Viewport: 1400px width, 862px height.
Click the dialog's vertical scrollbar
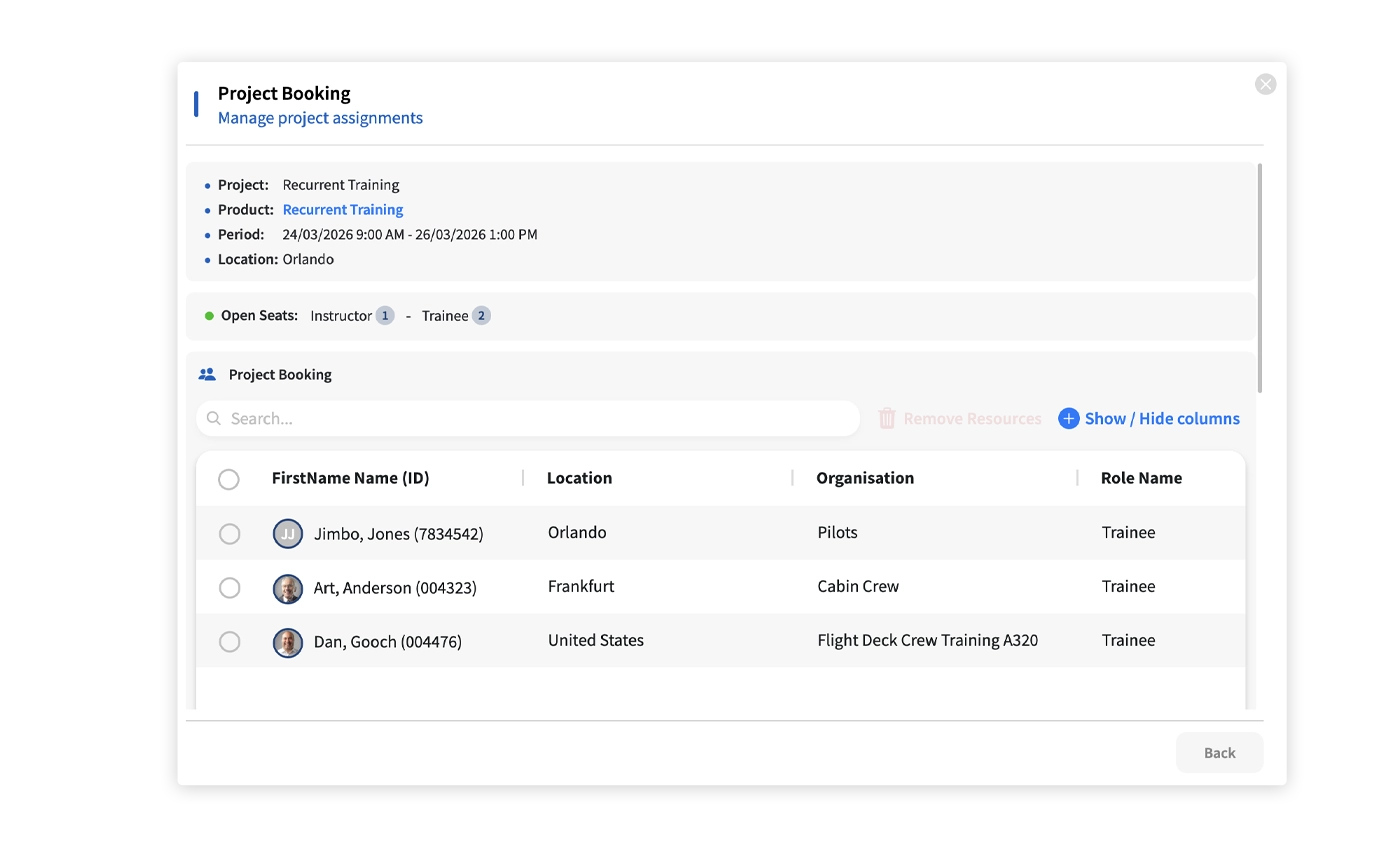(1260, 278)
